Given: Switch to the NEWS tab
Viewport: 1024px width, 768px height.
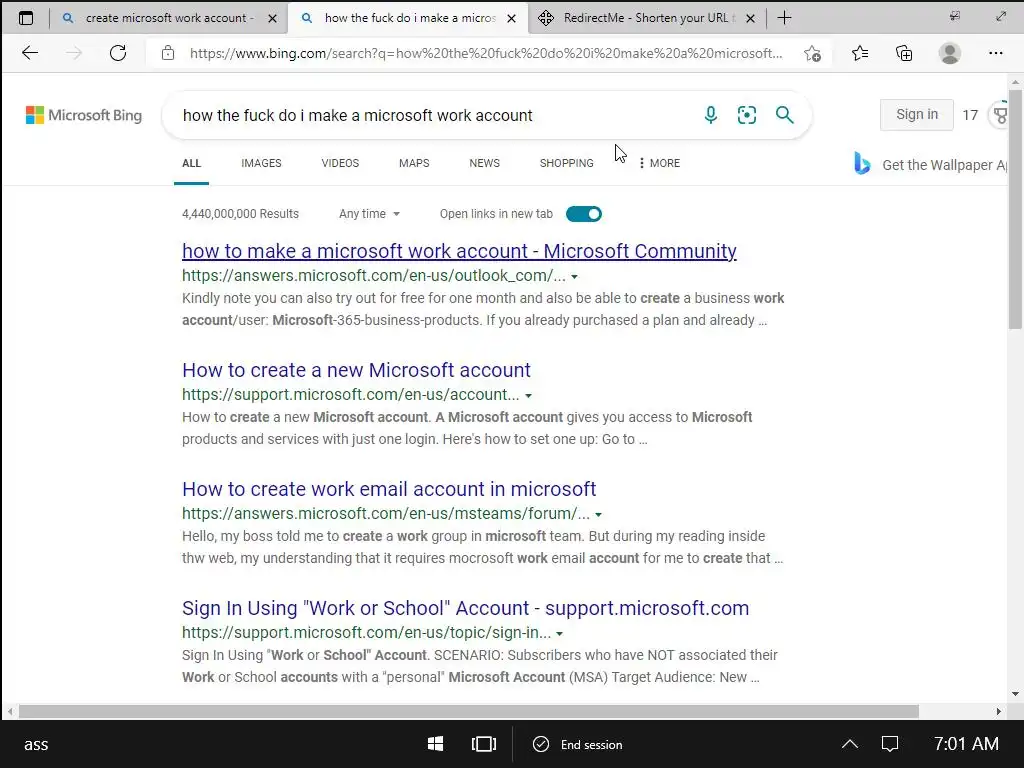Looking at the screenshot, I should click(485, 163).
